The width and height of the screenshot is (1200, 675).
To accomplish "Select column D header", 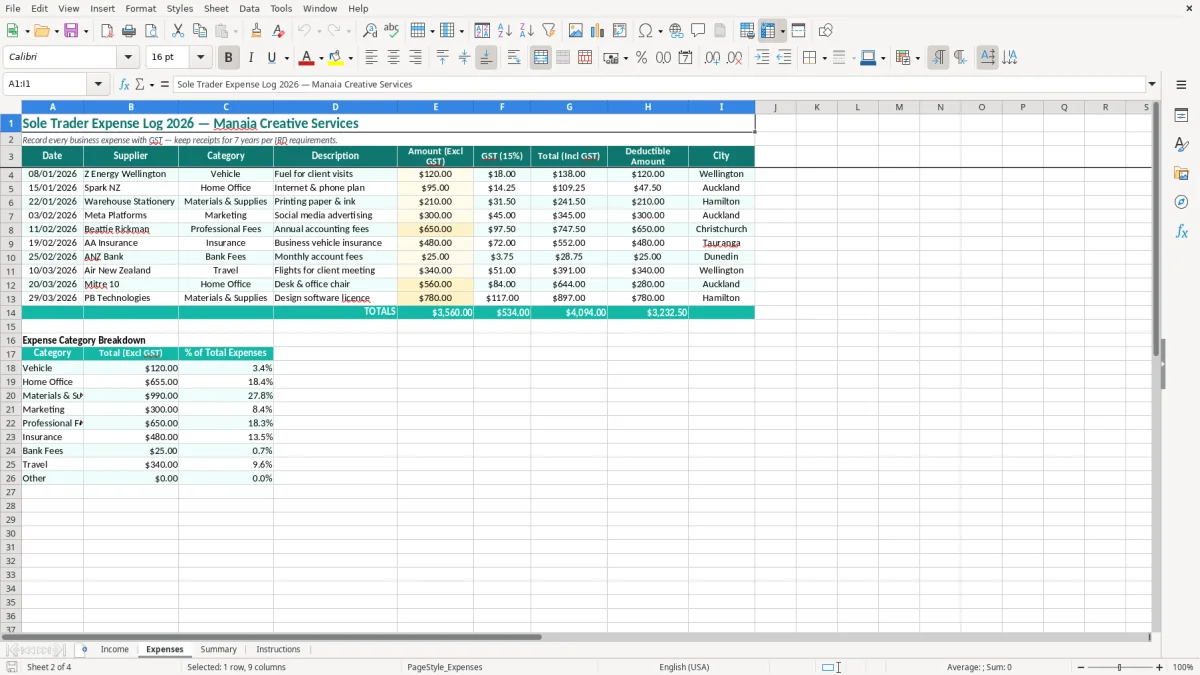I will point(335,107).
